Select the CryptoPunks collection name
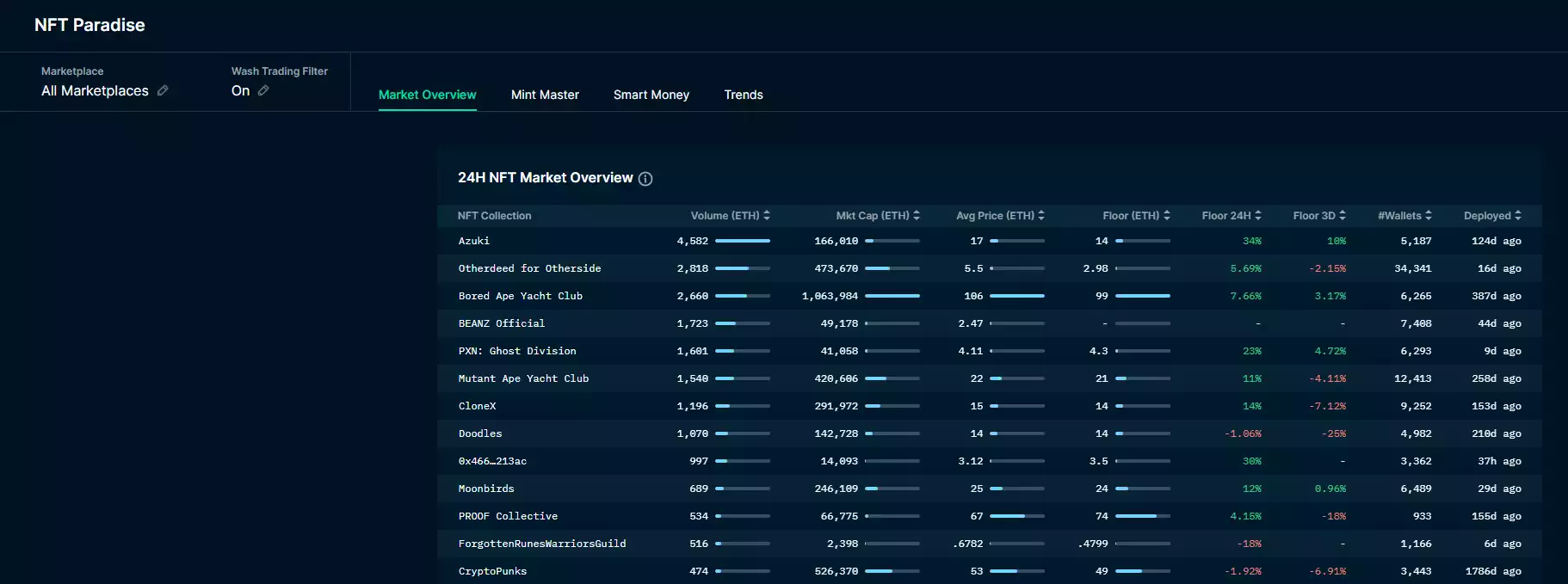The width and height of the screenshot is (1568, 584). point(492,571)
